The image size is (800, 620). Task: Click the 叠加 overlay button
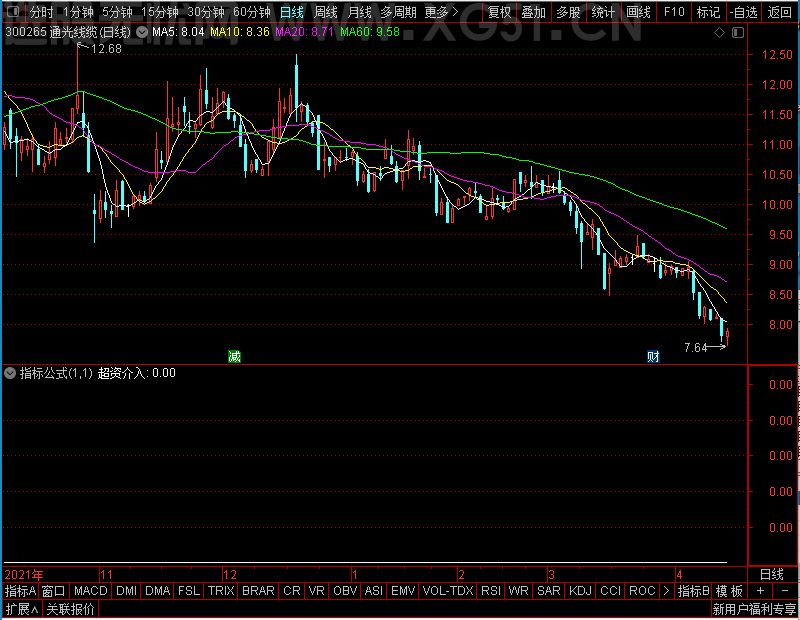click(x=534, y=12)
